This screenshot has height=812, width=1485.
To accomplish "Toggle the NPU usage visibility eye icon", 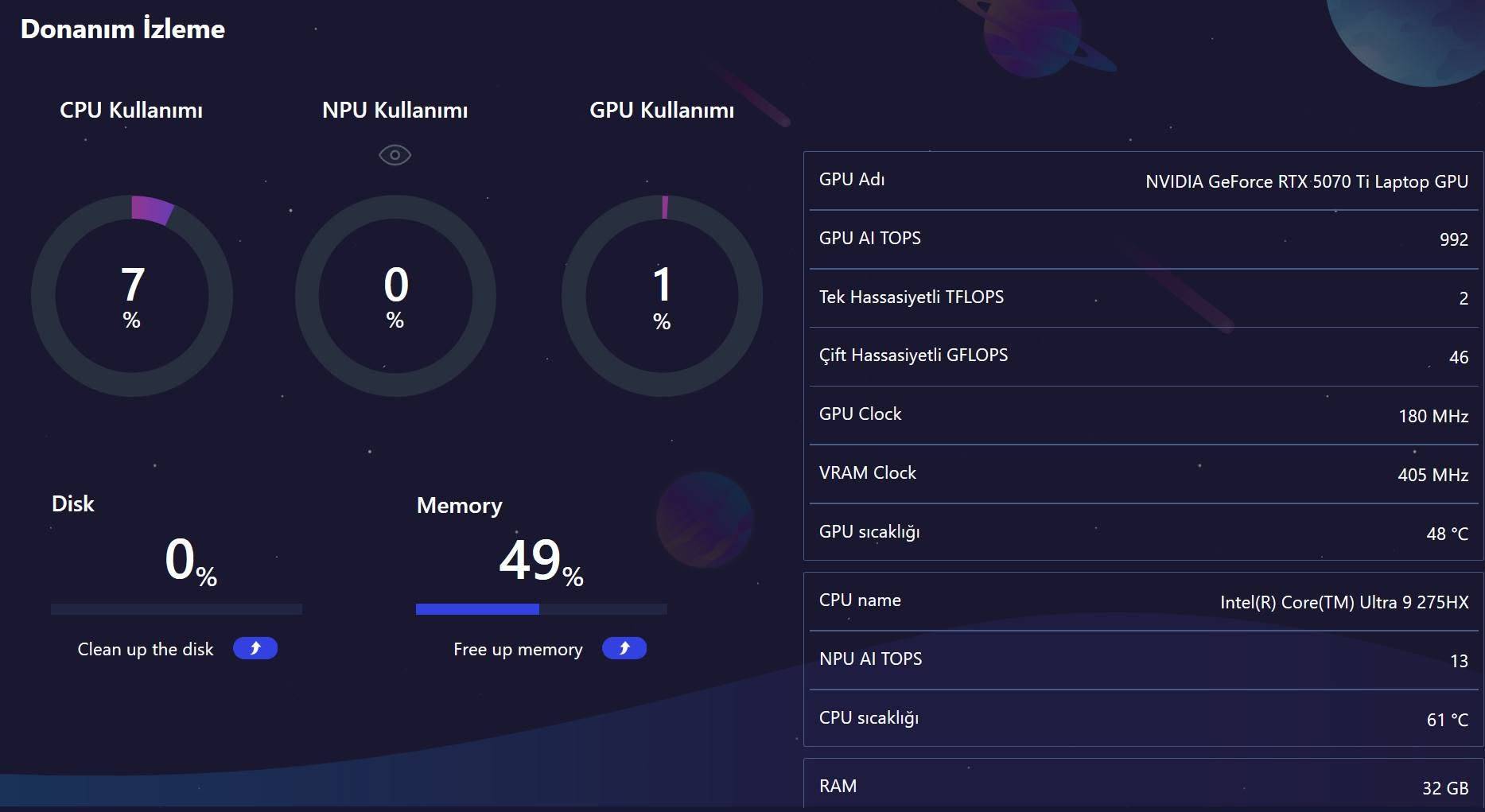I will click(x=395, y=155).
